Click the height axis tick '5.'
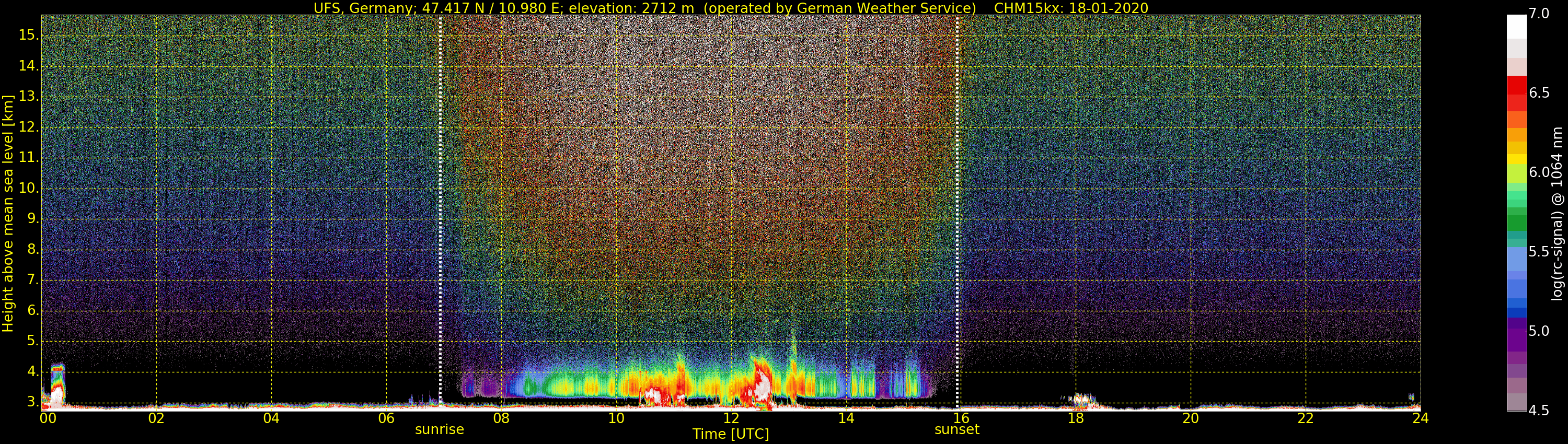The height and width of the screenshot is (444, 1568). point(33,341)
